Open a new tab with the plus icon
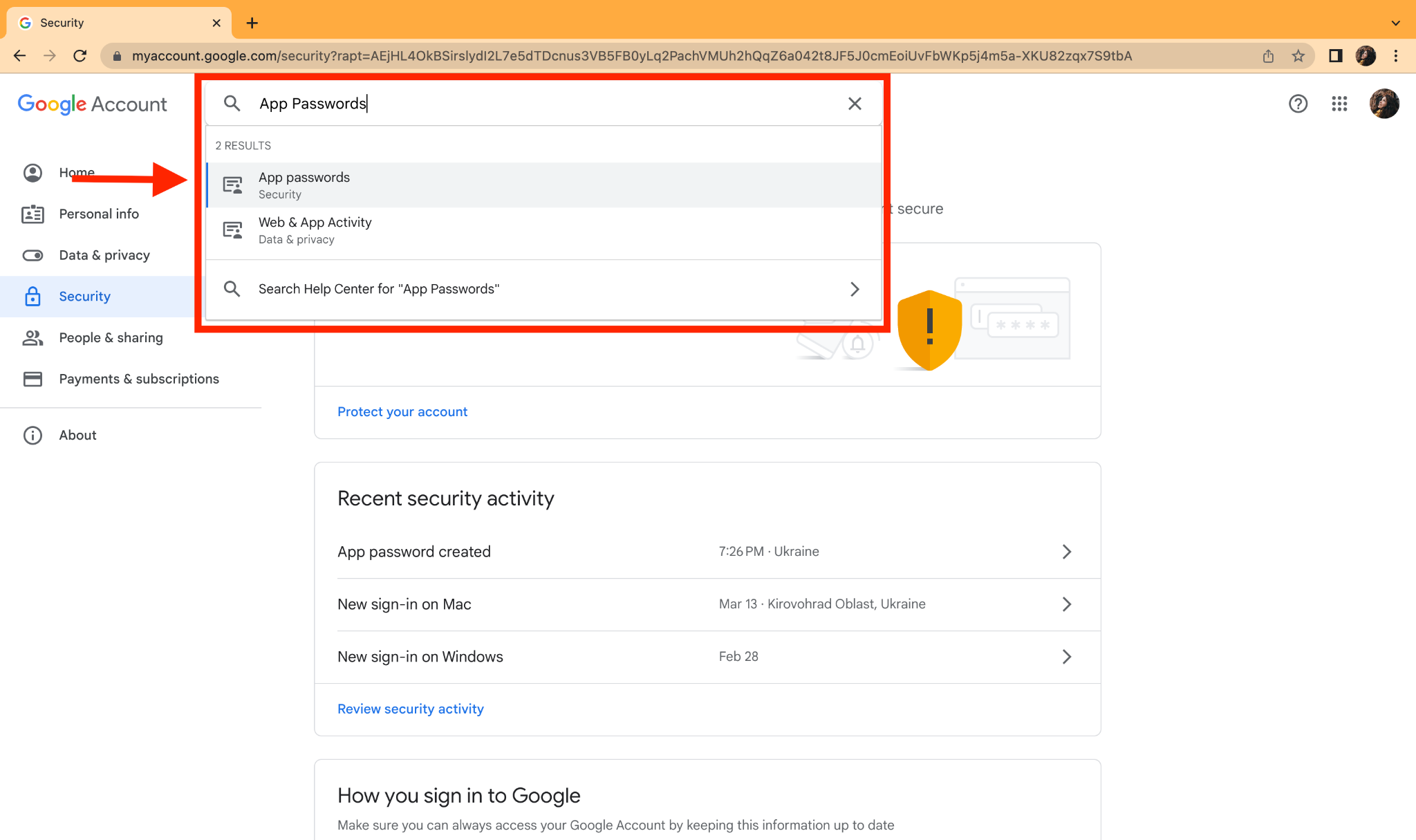This screenshot has height=840, width=1416. tap(252, 23)
